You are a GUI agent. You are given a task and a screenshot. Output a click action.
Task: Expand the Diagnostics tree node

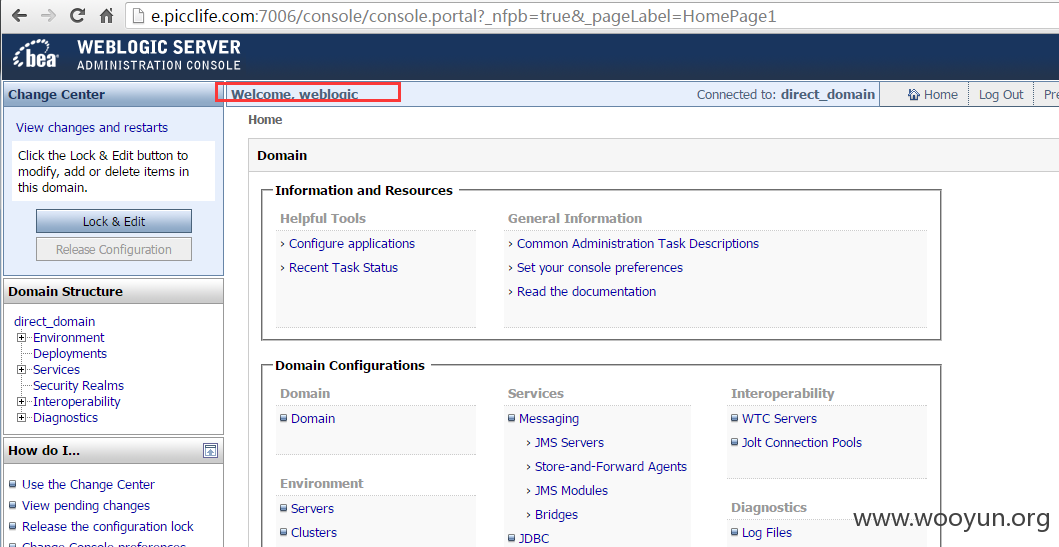click(22, 417)
